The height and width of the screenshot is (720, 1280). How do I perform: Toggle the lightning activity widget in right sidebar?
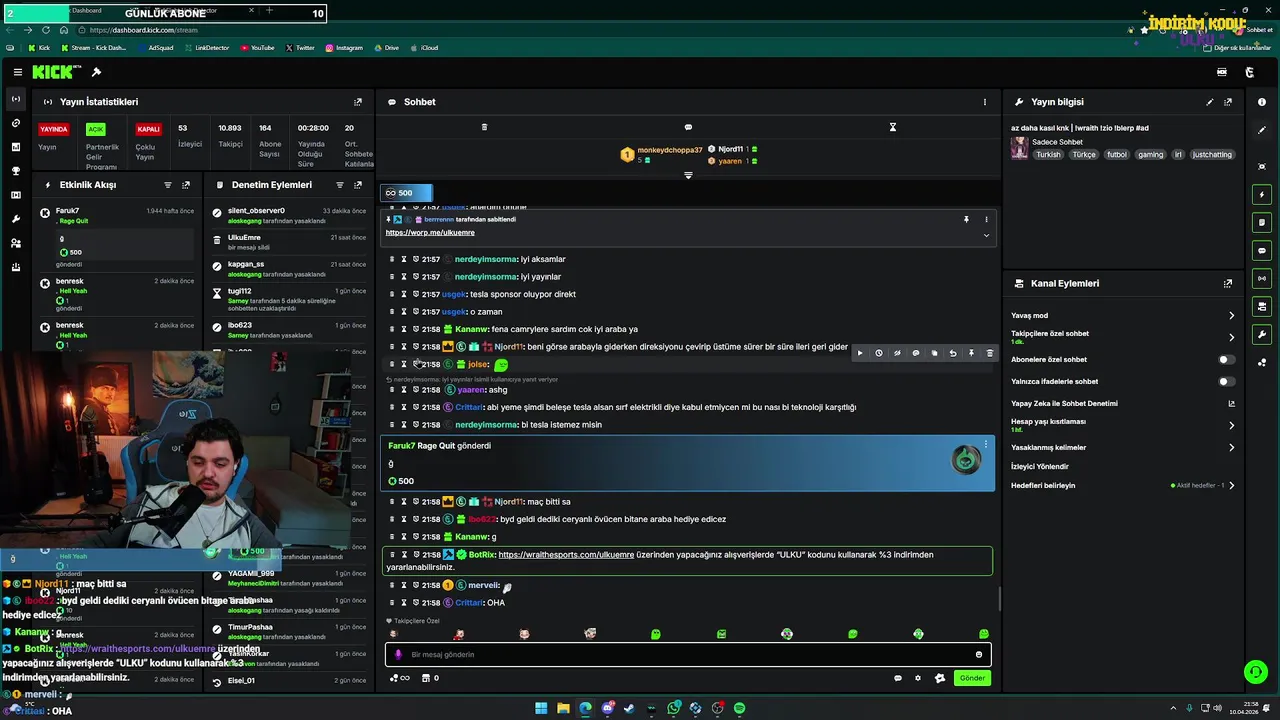tap(1262, 194)
